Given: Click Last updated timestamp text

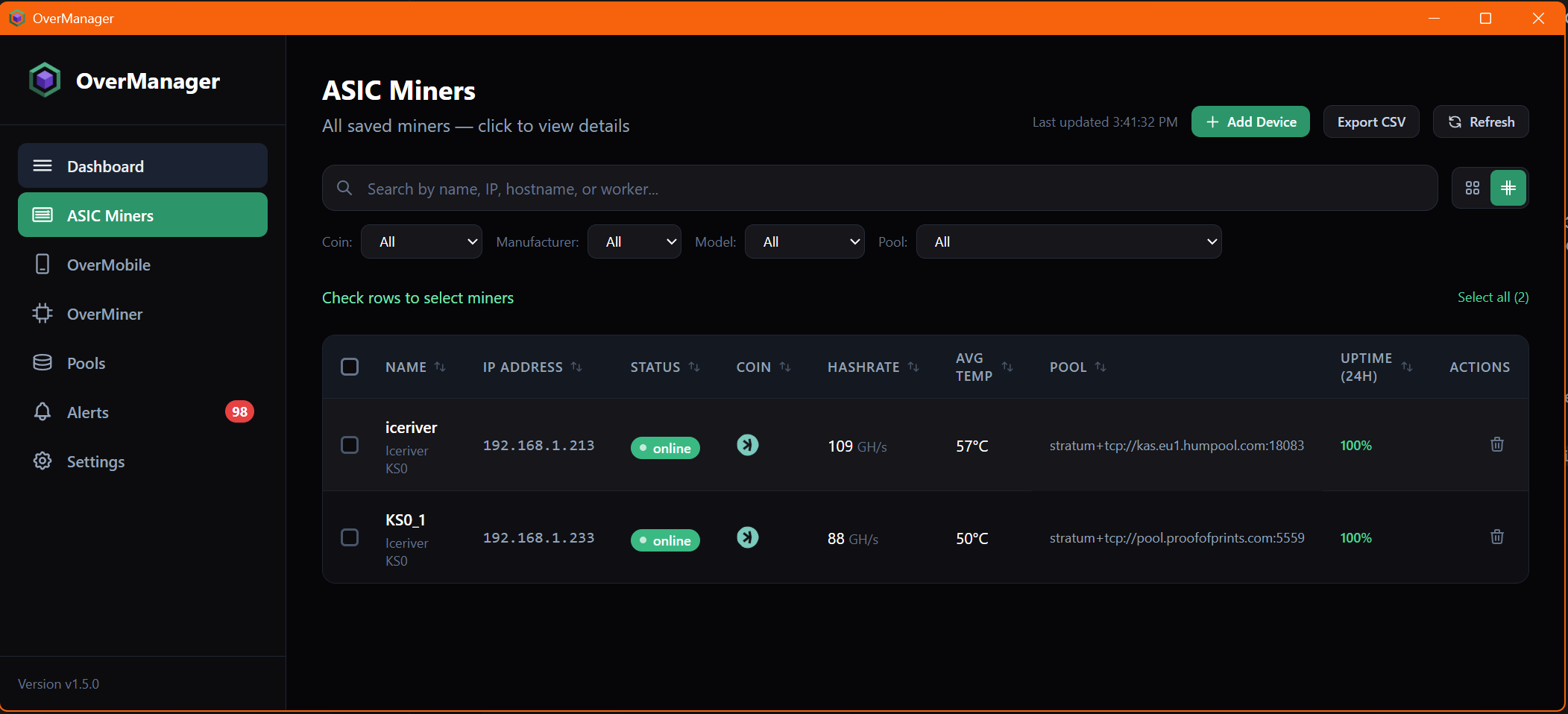Looking at the screenshot, I should pyautogui.click(x=1105, y=121).
